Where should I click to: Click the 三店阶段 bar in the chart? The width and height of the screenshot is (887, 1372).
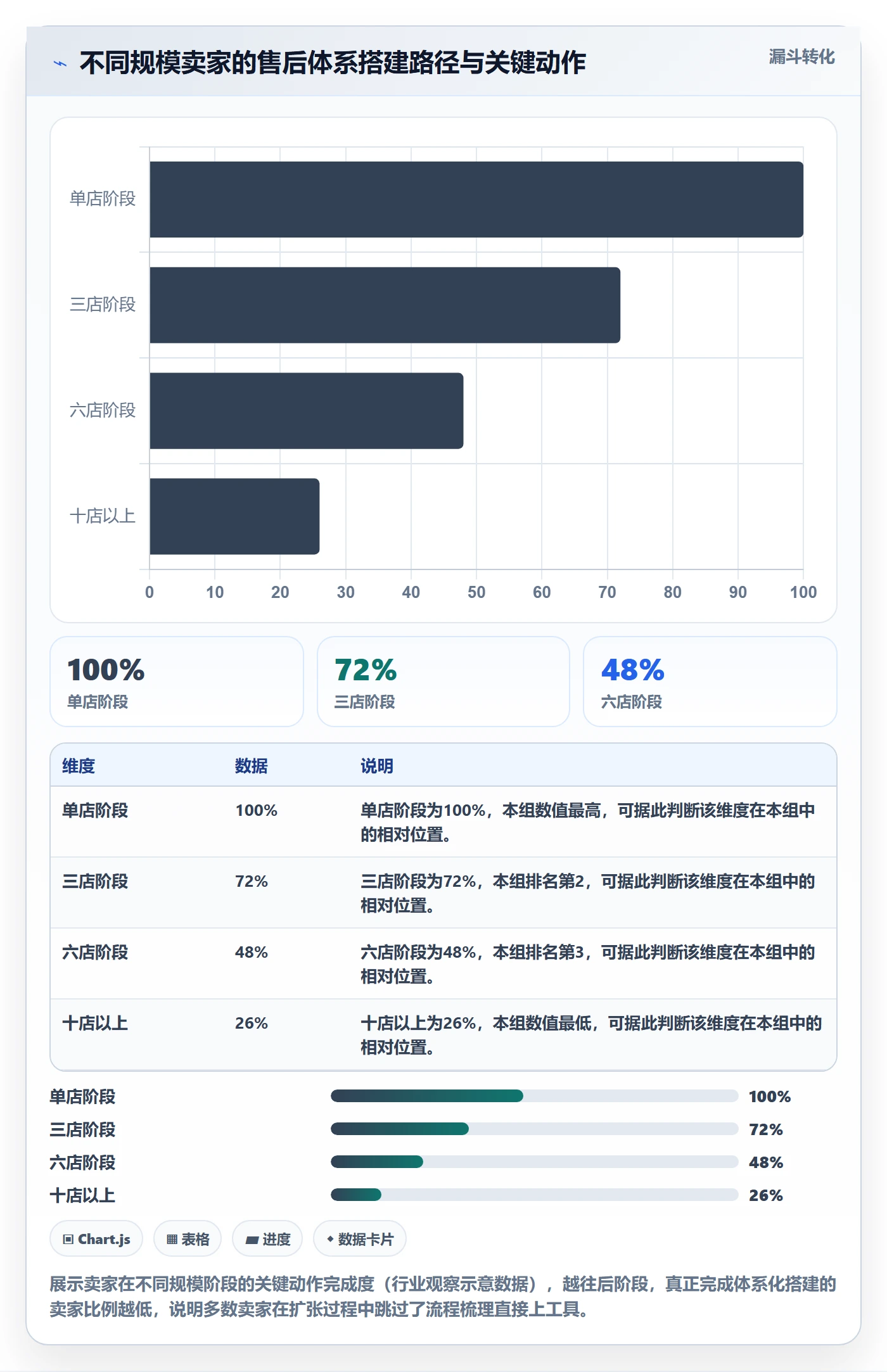coord(385,305)
